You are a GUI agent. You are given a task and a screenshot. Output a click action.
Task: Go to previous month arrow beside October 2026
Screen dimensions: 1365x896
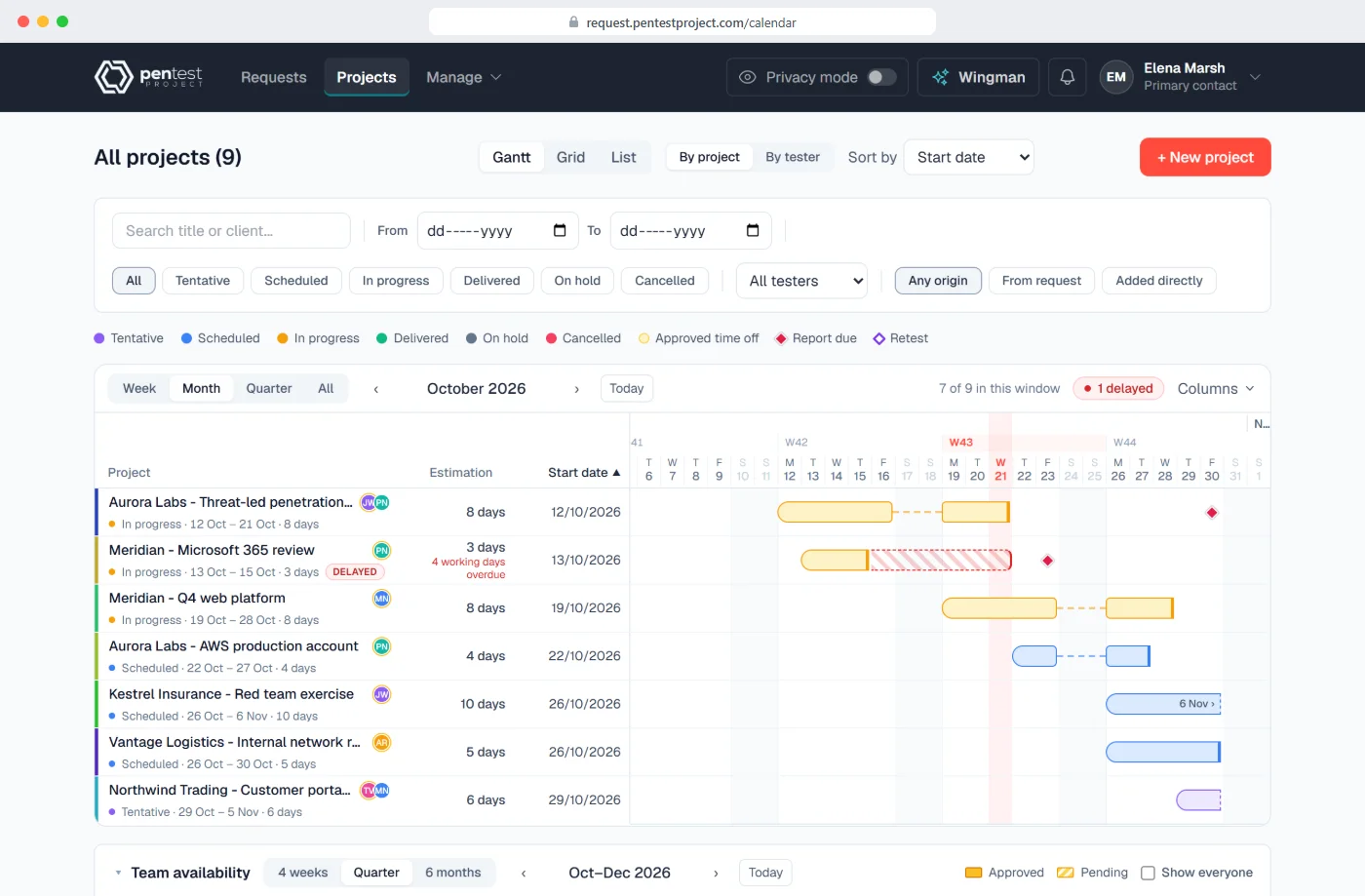coord(376,389)
